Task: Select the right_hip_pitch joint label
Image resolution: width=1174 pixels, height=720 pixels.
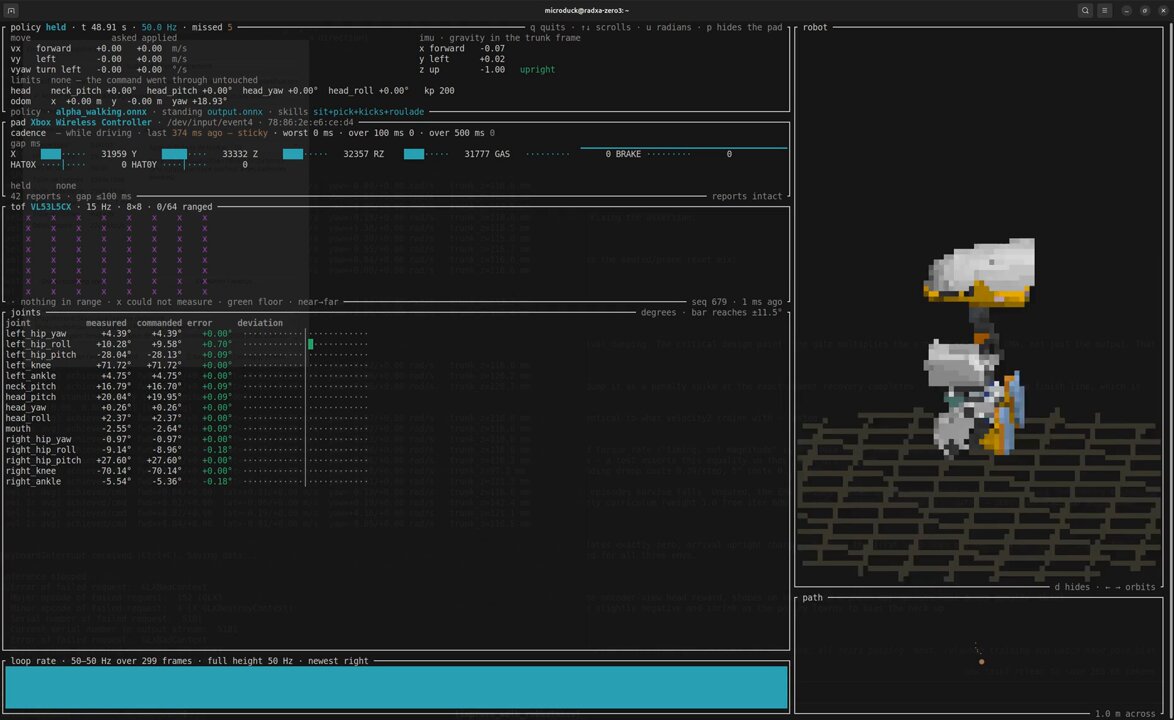Action: [x=43, y=460]
